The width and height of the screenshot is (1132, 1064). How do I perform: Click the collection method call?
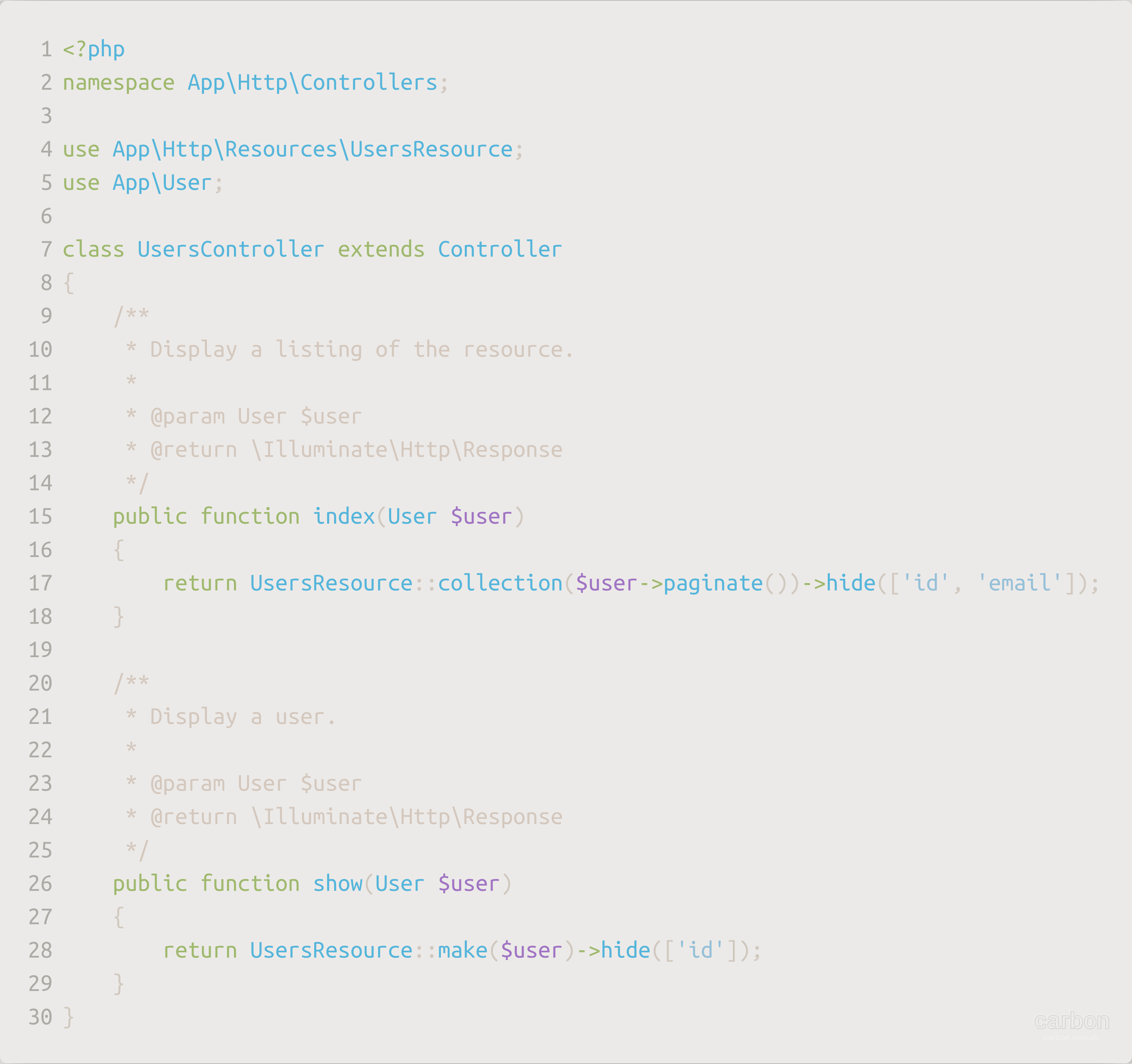point(500,583)
